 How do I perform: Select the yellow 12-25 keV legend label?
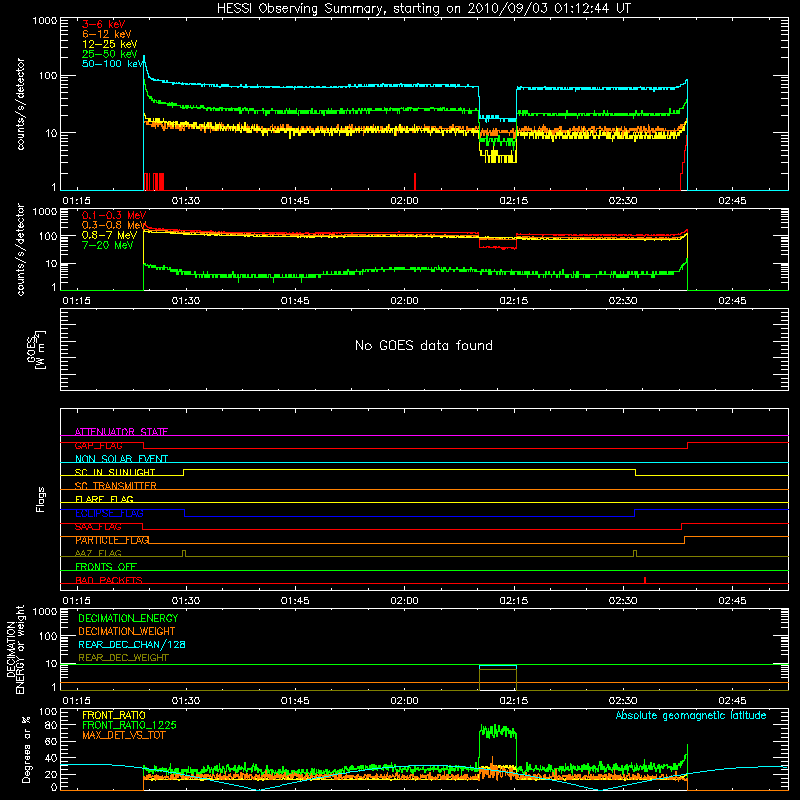pos(110,44)
